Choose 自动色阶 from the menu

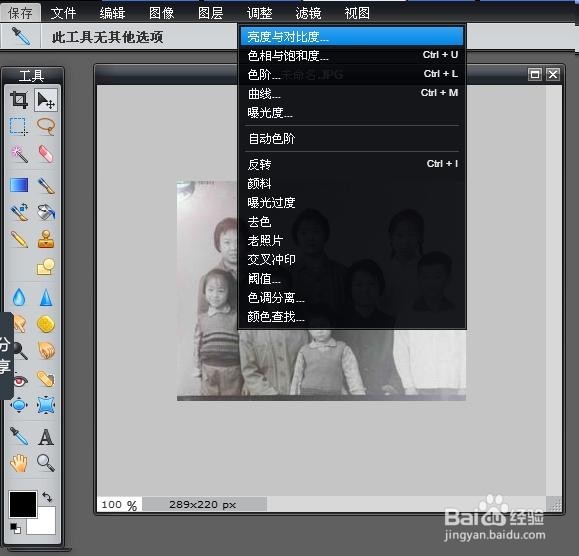coord(352,139)
